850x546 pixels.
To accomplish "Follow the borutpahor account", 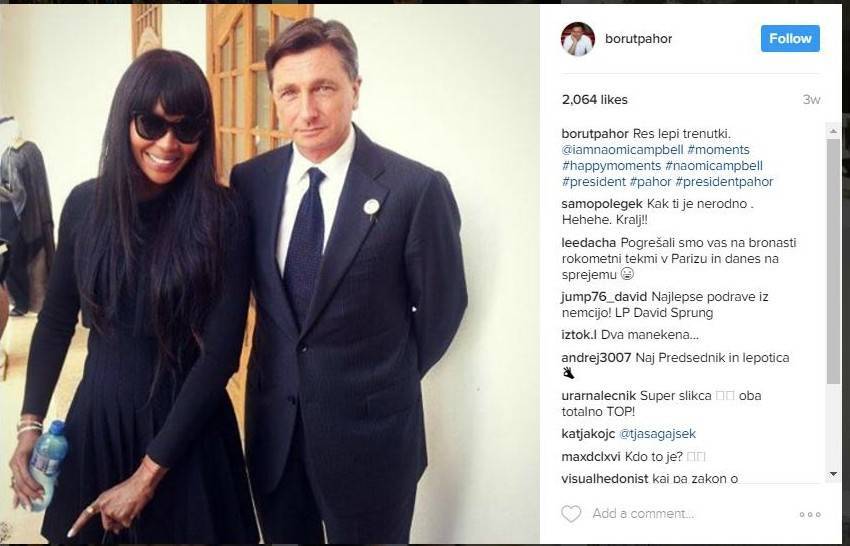I will (x=790, y=38).
